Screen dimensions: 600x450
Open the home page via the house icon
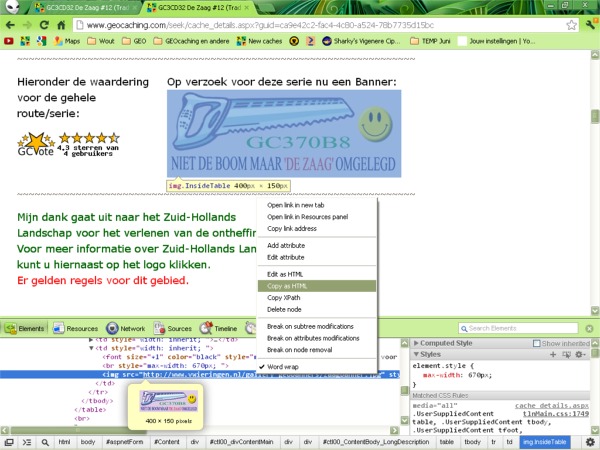coord(61,25)
